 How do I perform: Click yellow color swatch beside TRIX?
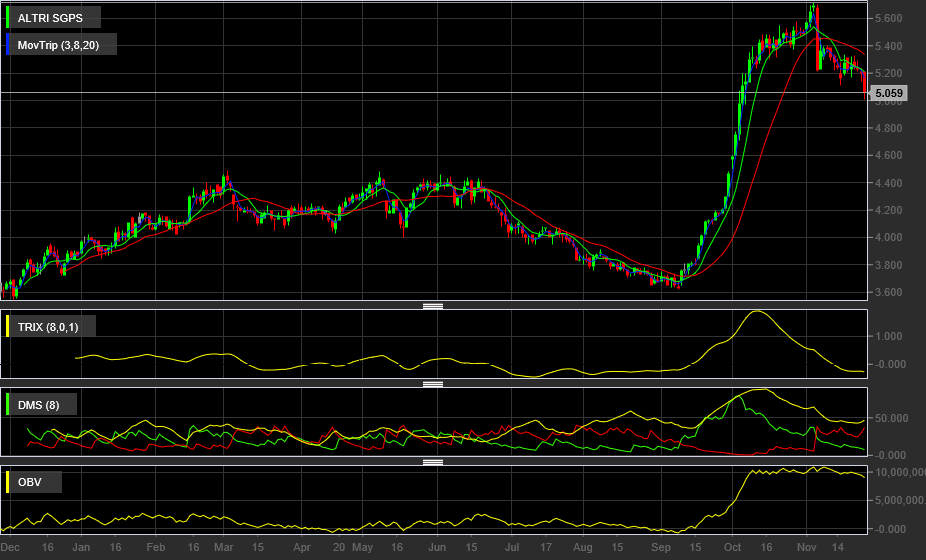click(x=8, y=327)
